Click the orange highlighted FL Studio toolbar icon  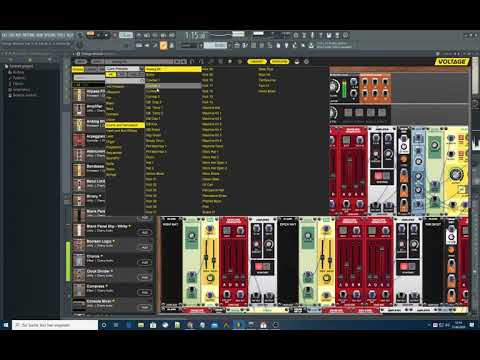click(x=163, y=45)
